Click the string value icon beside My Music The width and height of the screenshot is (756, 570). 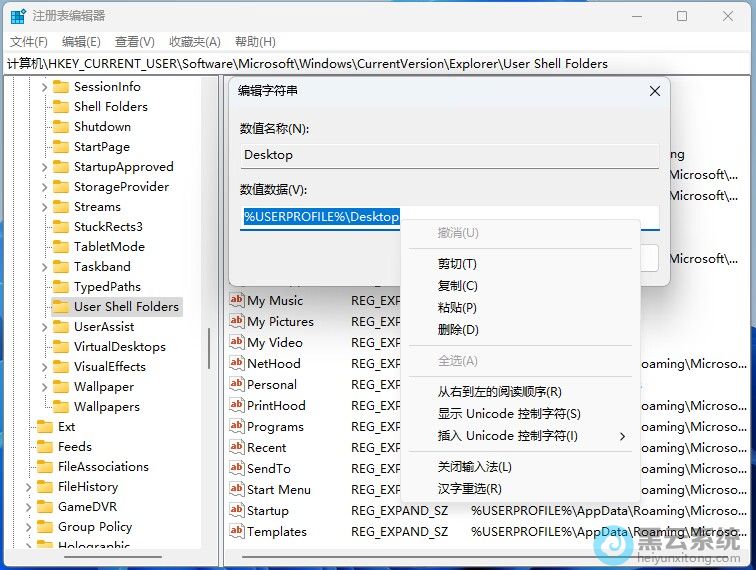click(237, 300)
